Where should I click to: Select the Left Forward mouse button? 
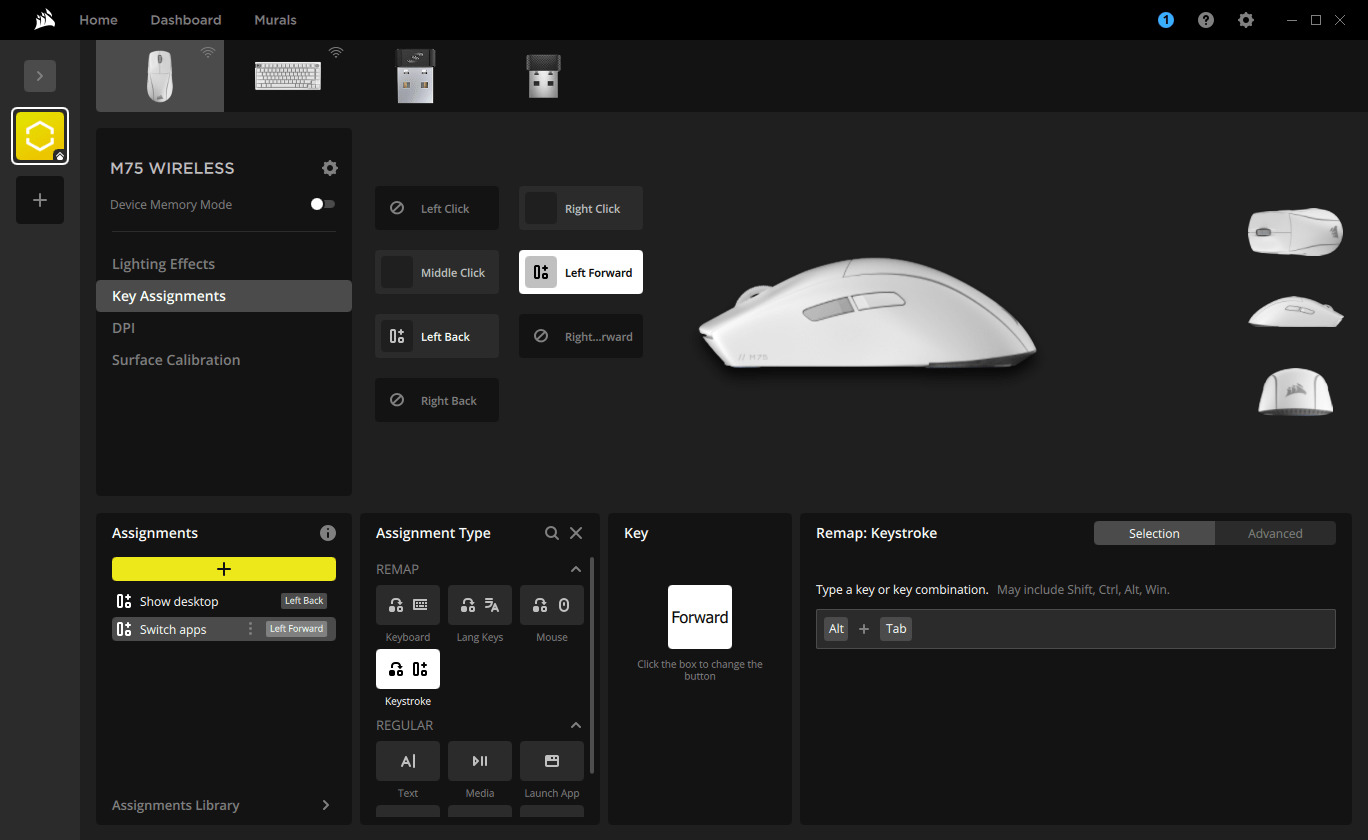tap(581, 272)
